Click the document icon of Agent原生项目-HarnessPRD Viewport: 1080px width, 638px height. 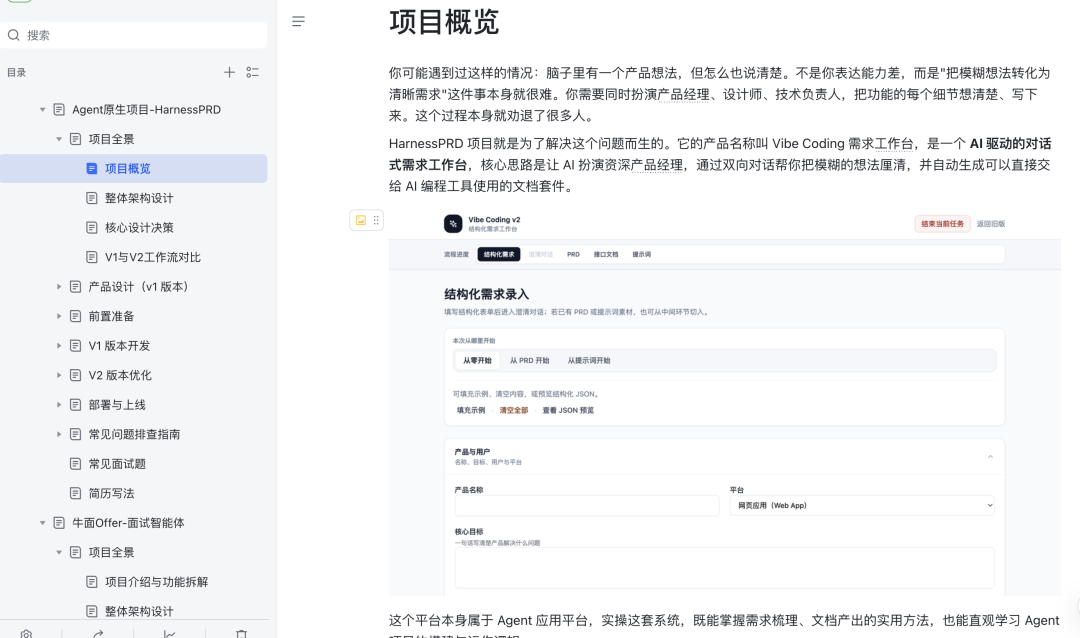59,110
